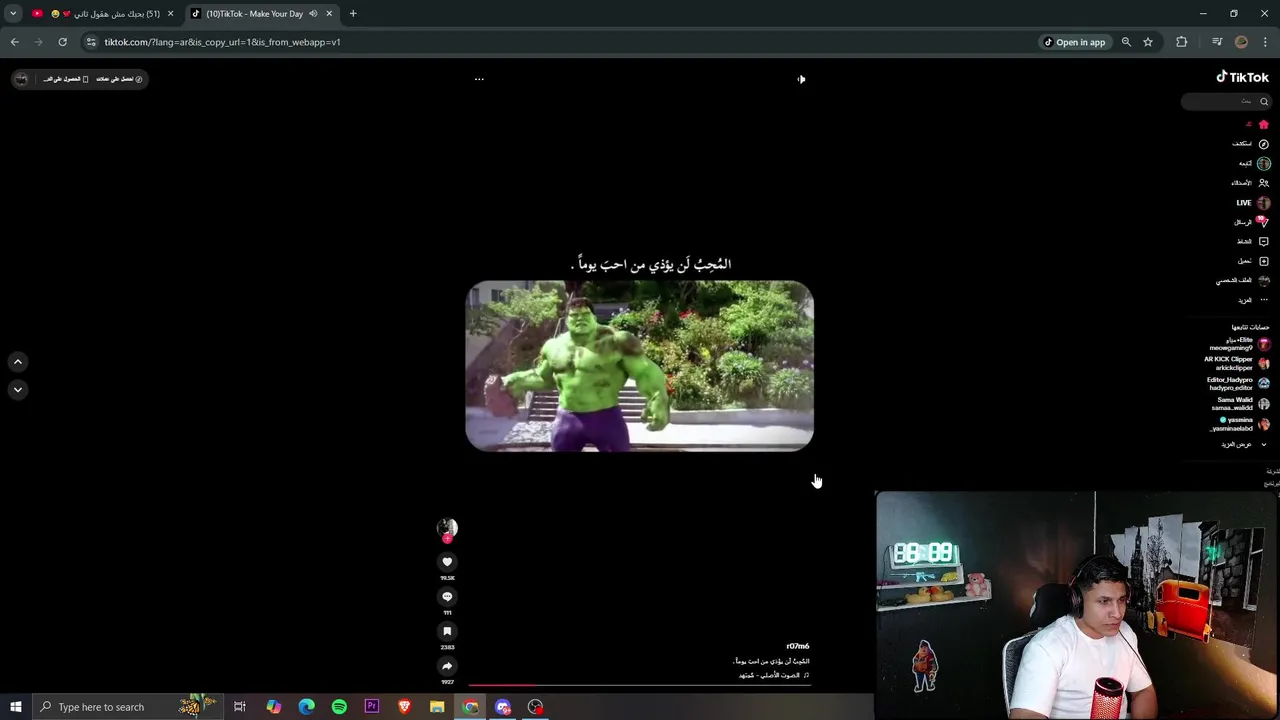
Task: Open the yasmina account
Action: click(1240, 424)
